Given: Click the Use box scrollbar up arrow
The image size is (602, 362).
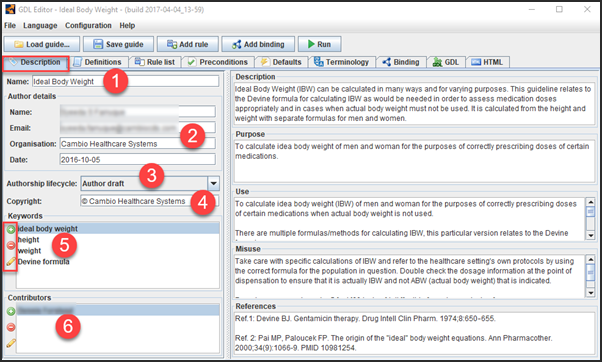Looking at the screenshot, I should pyautogui.click(x=590, y=202).
